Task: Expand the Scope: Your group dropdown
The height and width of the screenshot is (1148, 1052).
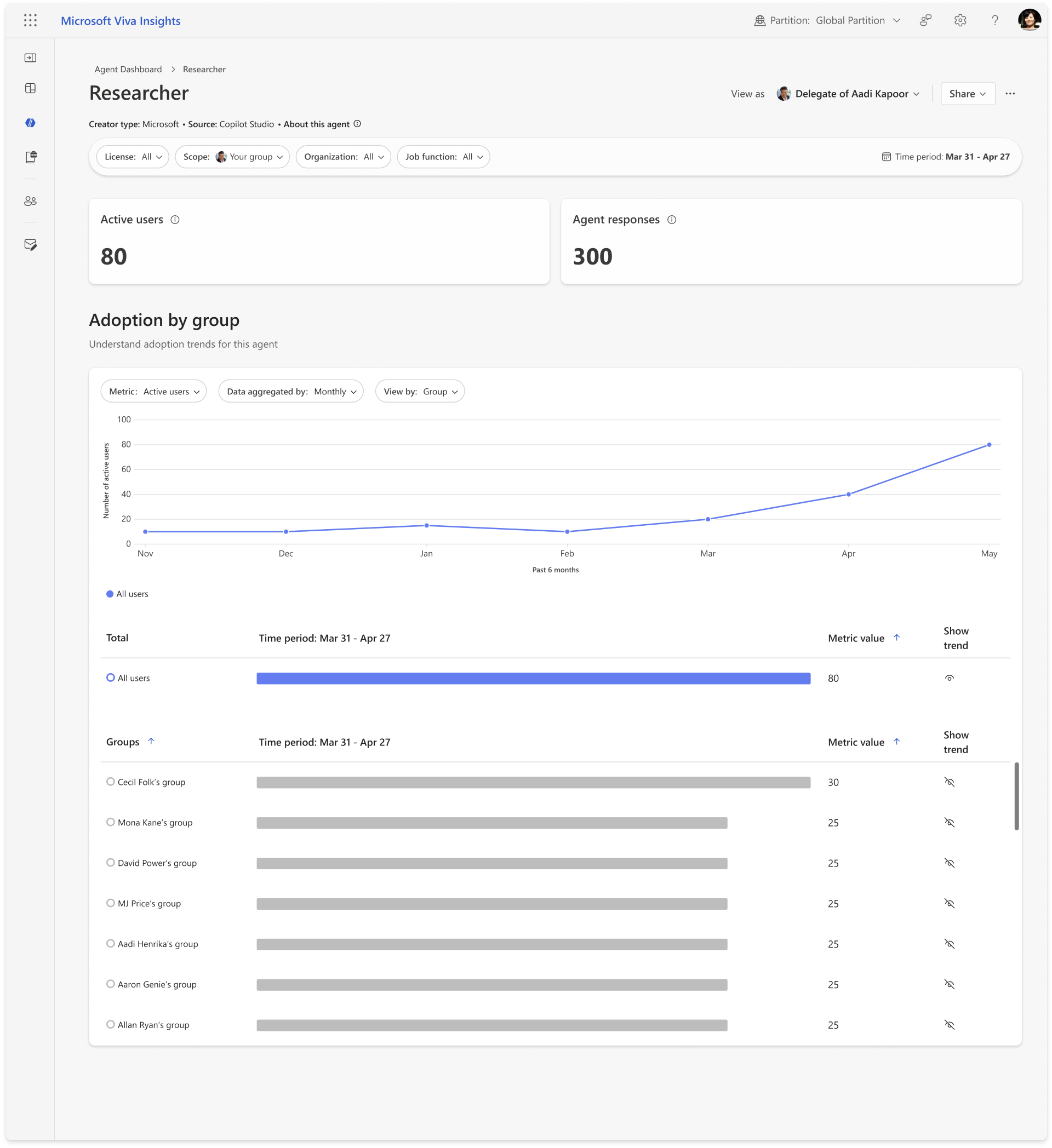Action: pos(232,157)
